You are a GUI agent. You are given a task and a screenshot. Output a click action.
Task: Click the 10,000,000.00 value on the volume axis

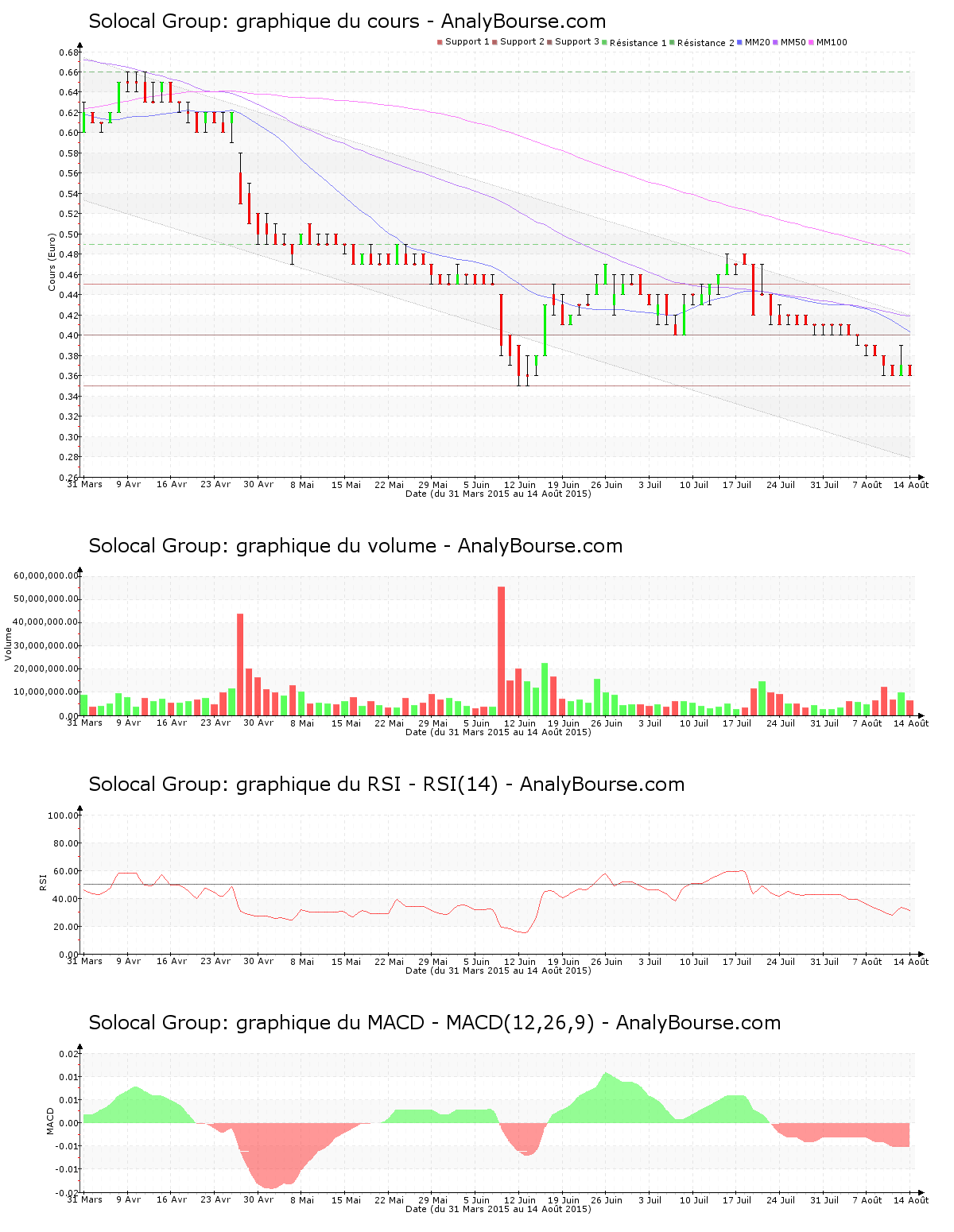(x=46, y=692)
